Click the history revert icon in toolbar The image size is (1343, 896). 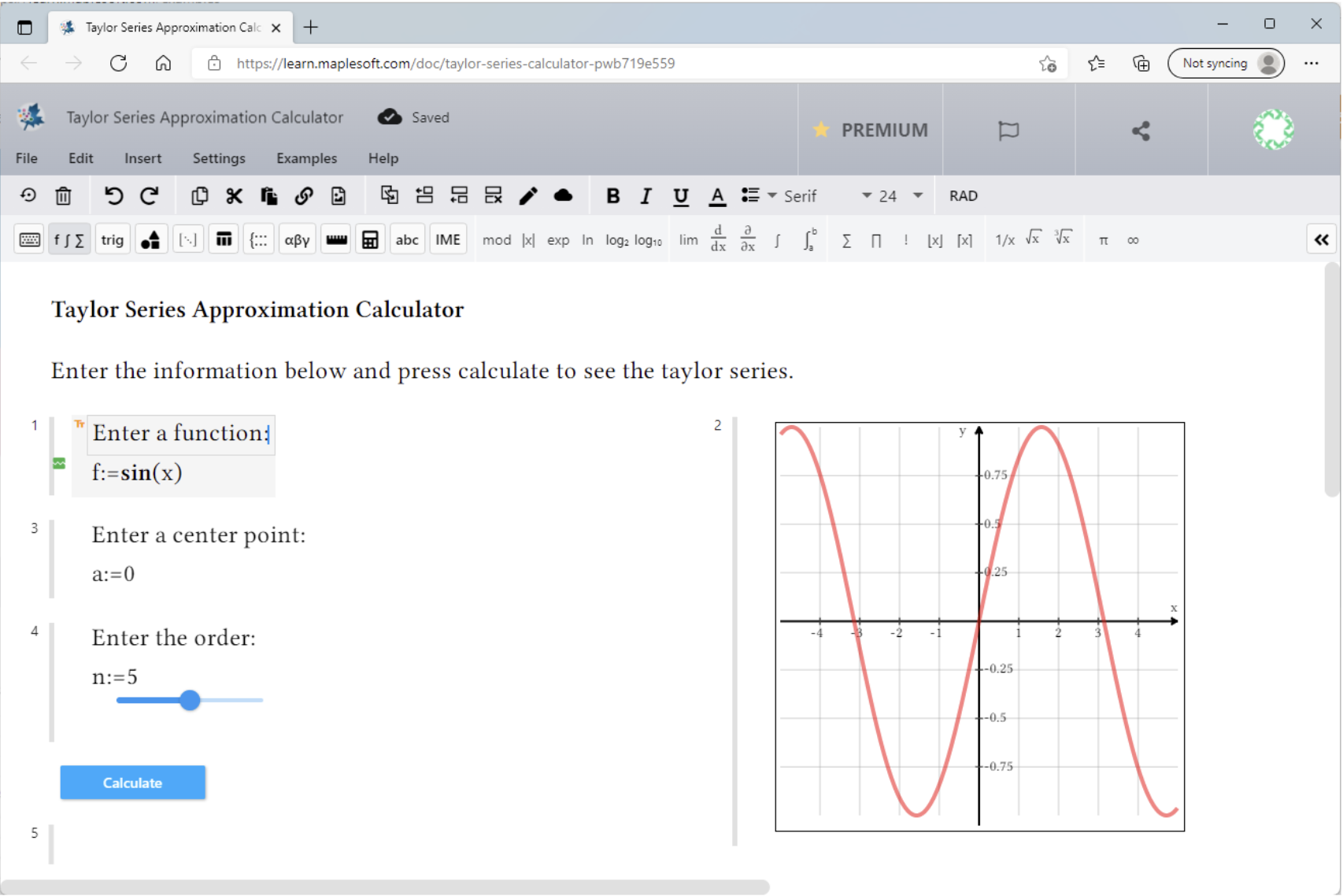click(x=28, y=196)
